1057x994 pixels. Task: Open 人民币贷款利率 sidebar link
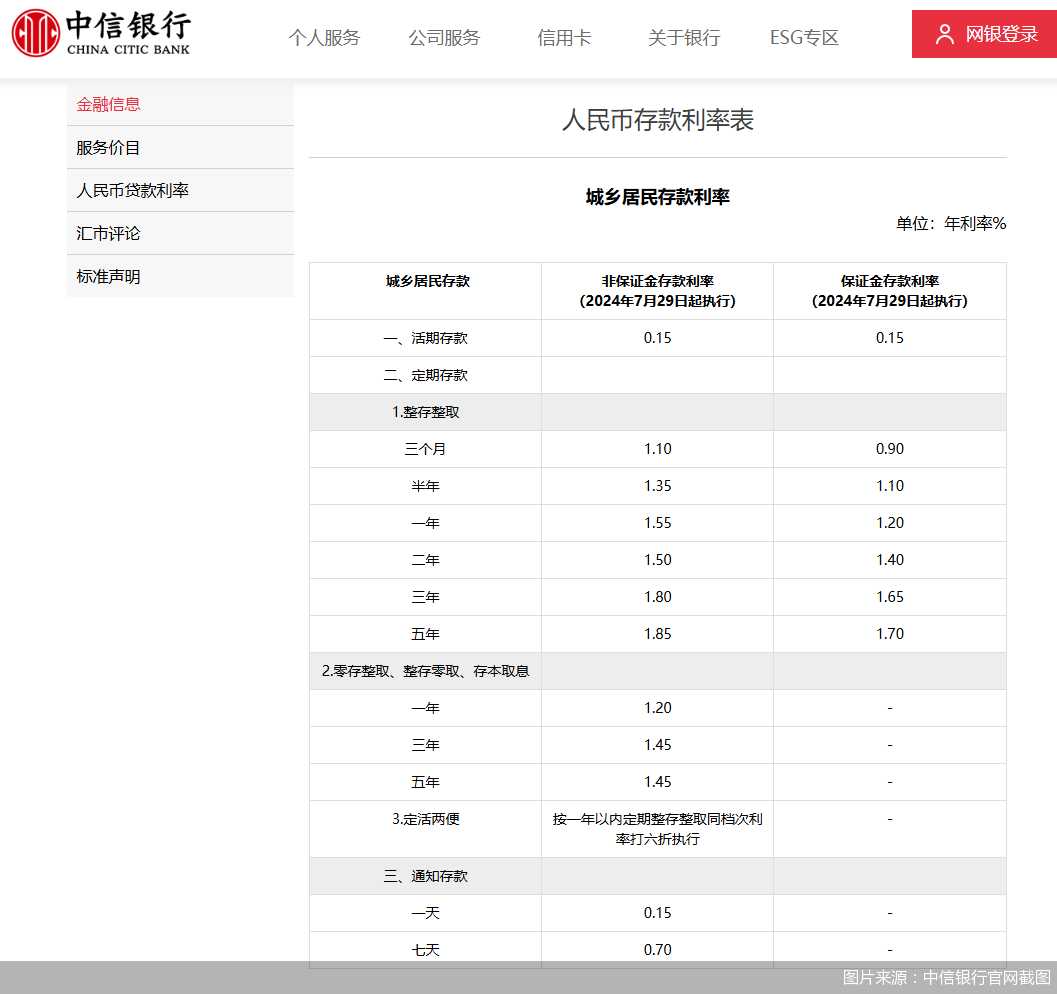133,190
